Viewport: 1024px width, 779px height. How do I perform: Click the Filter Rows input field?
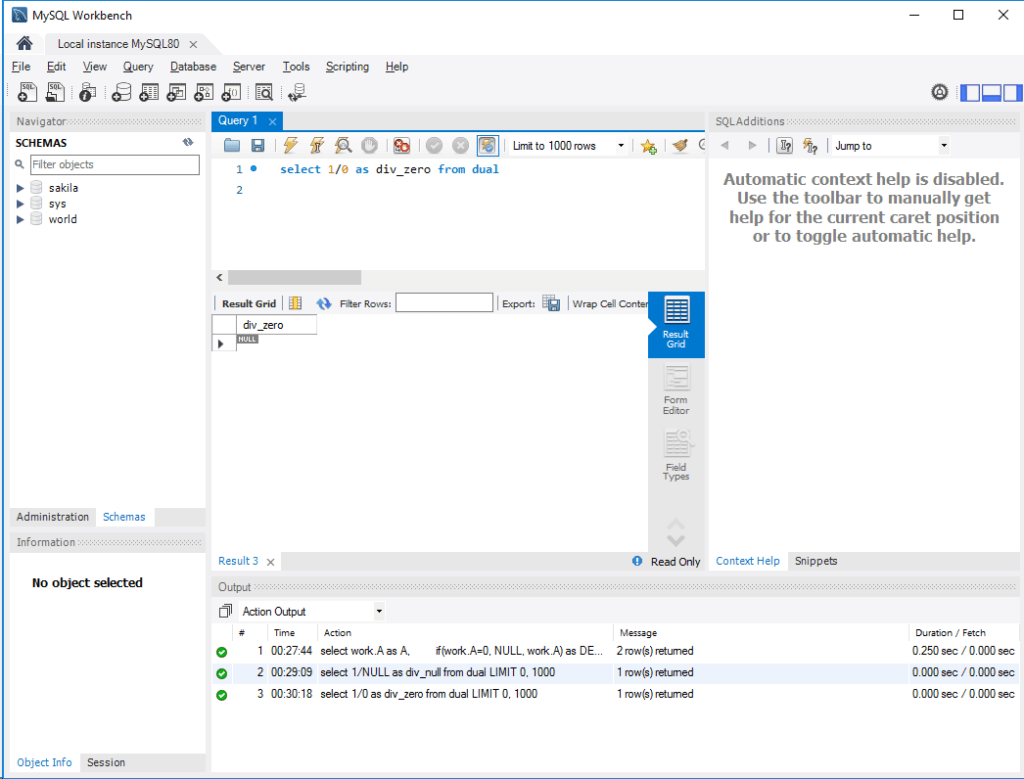444,303
